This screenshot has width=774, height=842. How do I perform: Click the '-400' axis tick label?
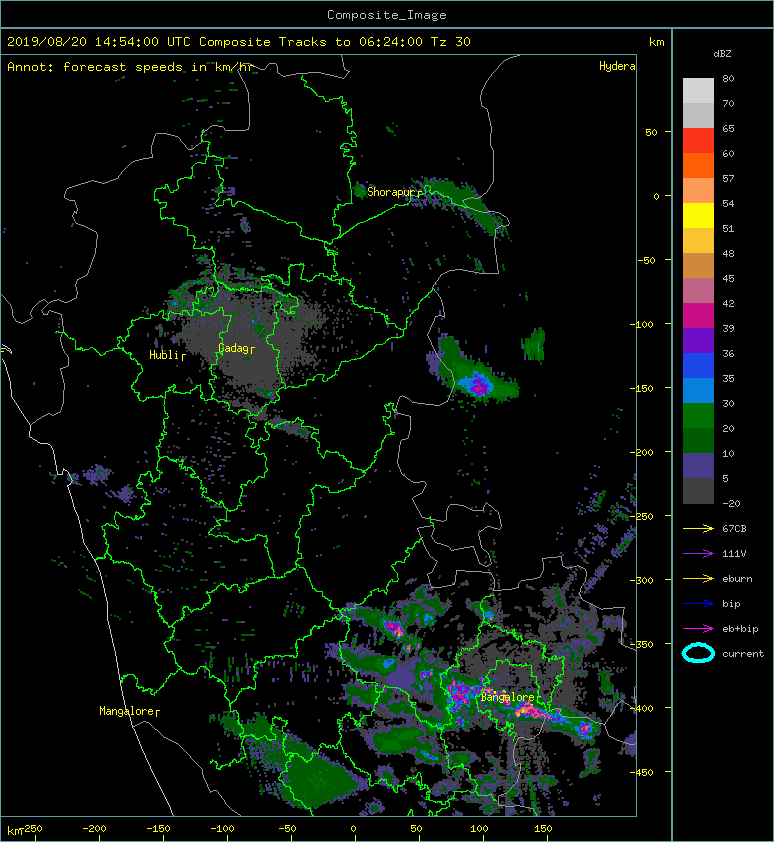641,708
